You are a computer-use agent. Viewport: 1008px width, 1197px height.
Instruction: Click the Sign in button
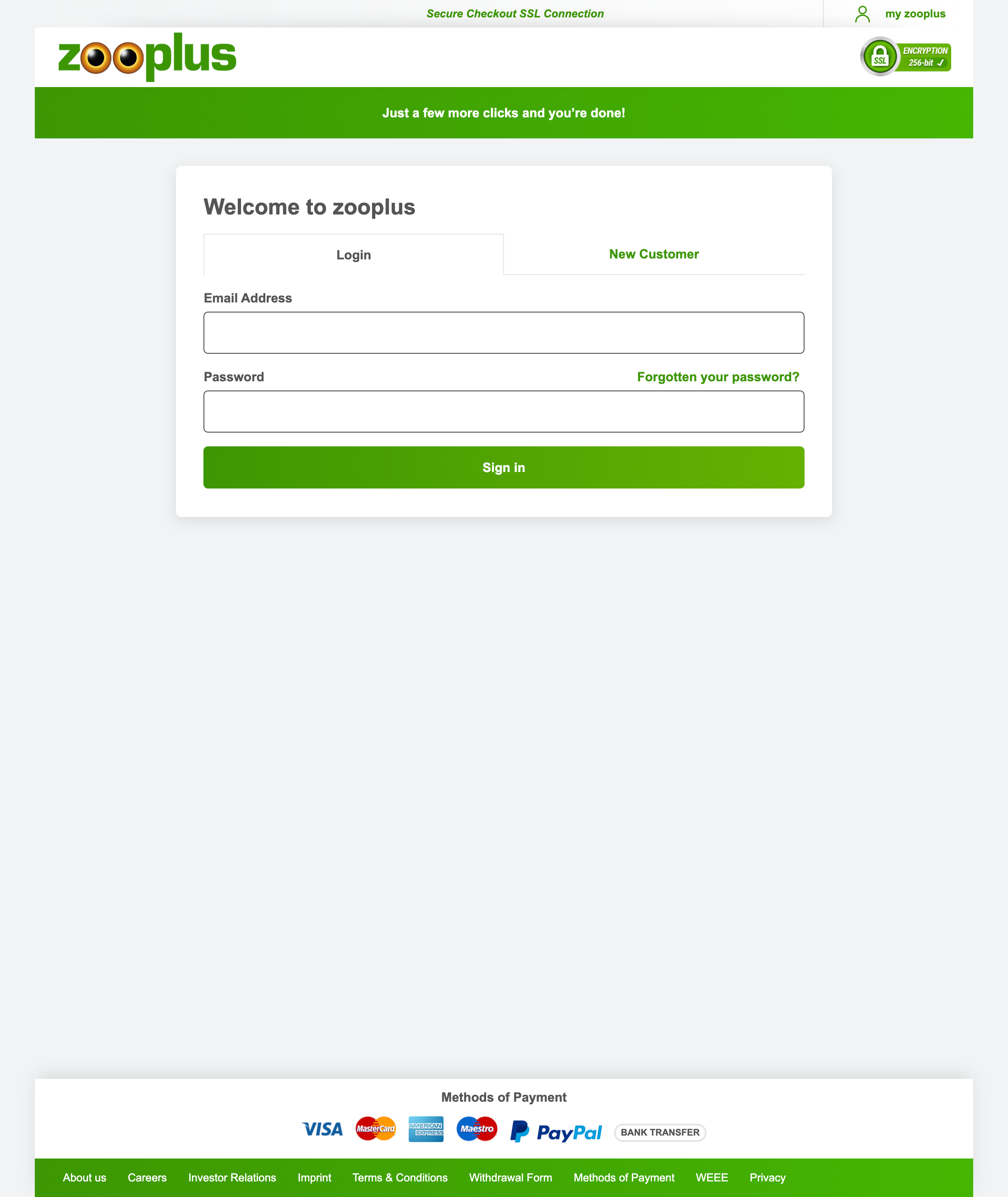503,467
